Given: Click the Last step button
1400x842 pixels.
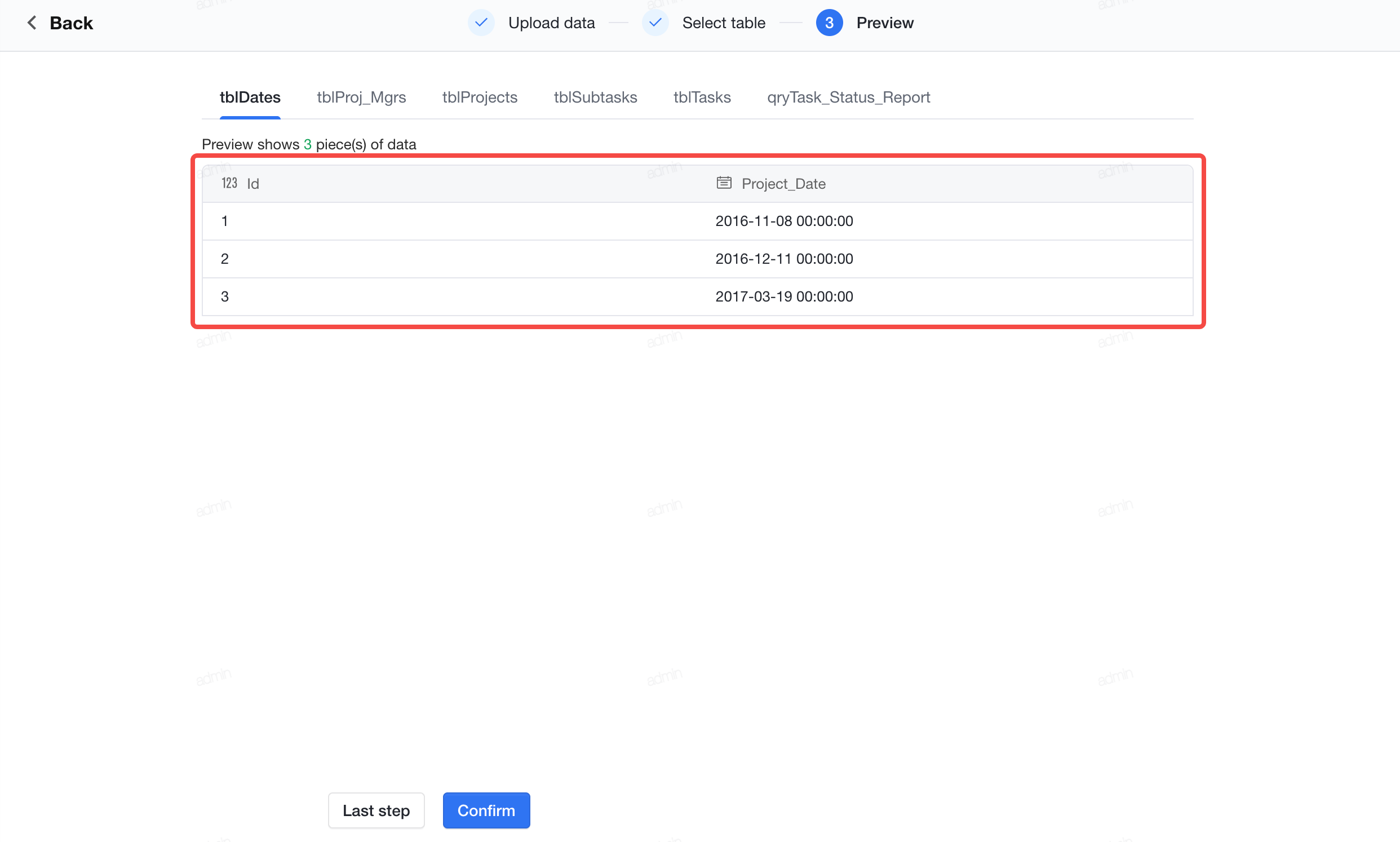Looking at the screenshot, I should 376,810.
